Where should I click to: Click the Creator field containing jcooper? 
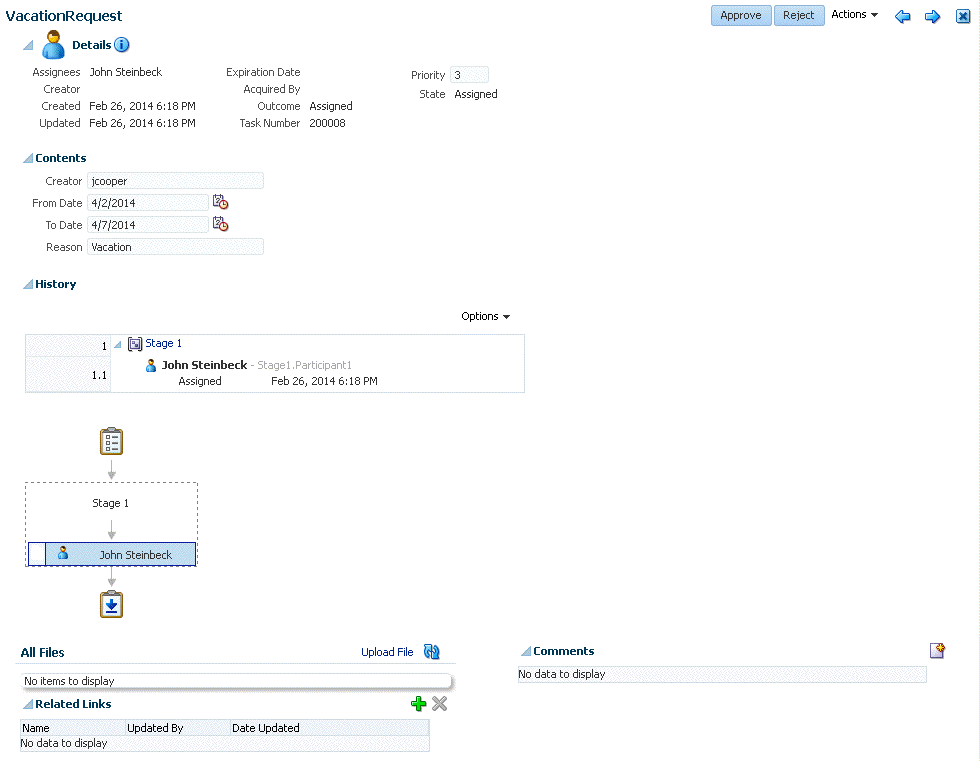point(175,181)
